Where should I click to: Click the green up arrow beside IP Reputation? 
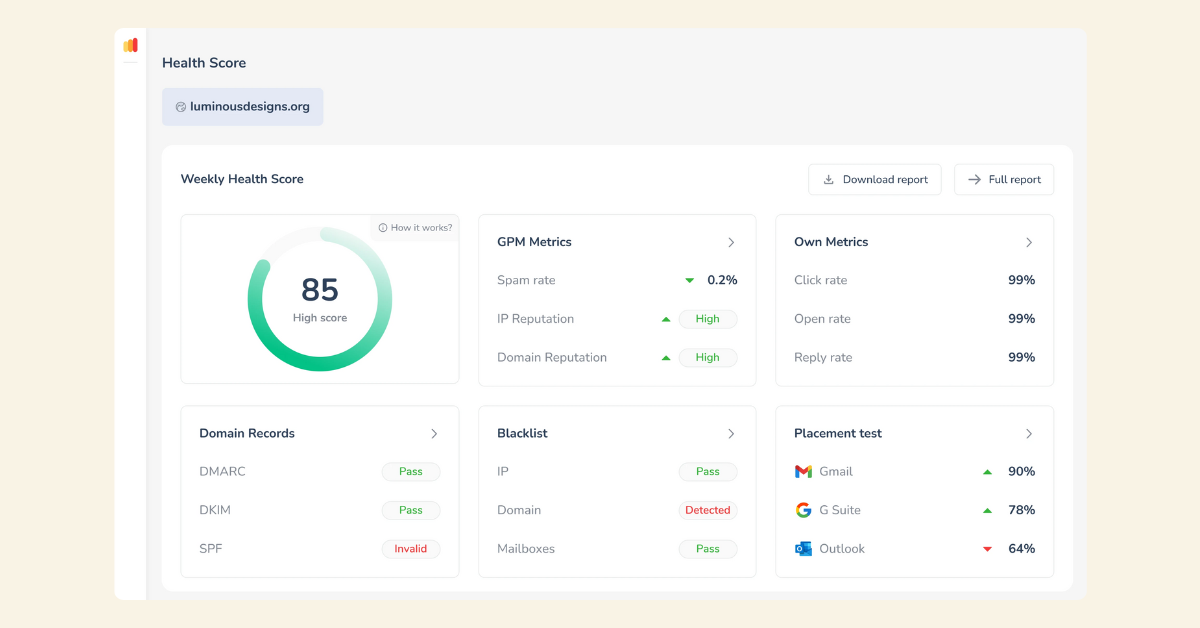click(666, 319)
